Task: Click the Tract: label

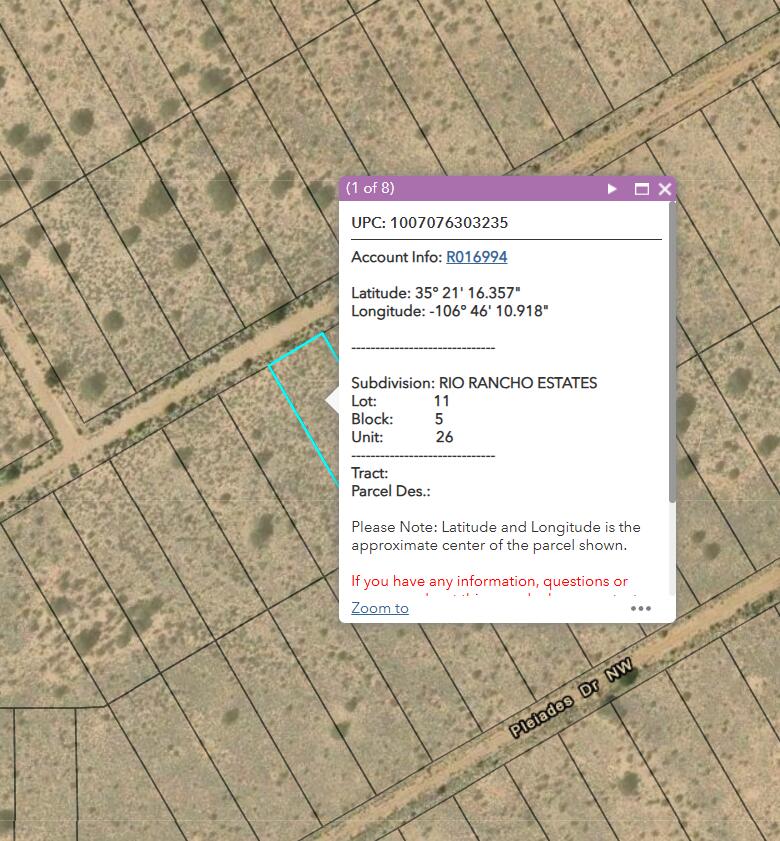Action: 369,473
